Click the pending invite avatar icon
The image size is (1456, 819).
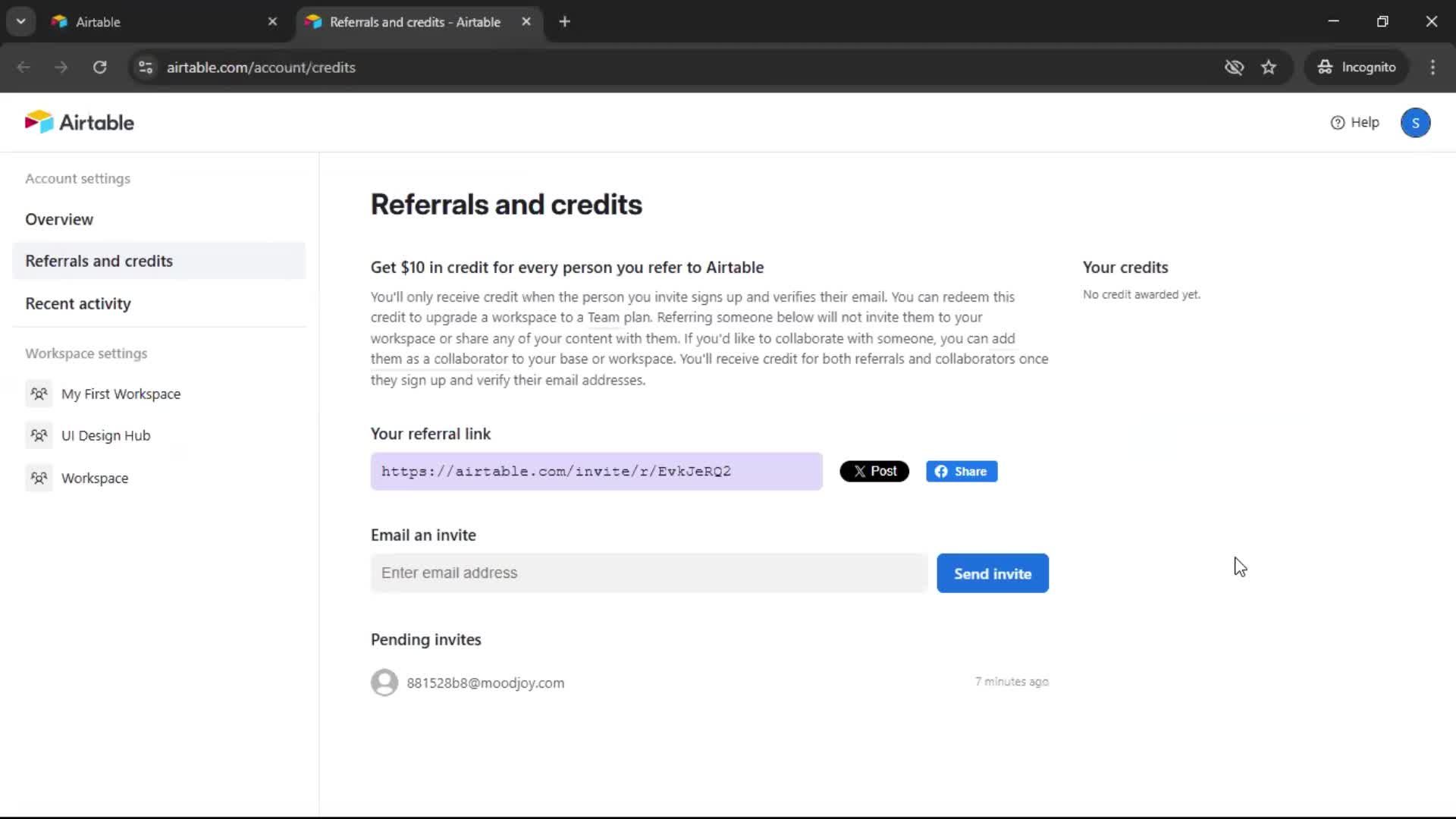(x=384, y=682)
